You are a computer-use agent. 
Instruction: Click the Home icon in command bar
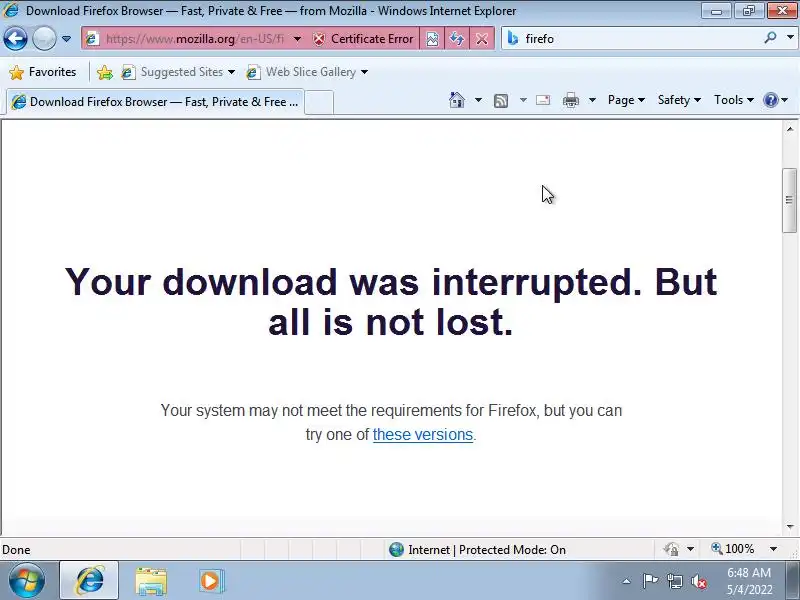[x=457, y=100]
